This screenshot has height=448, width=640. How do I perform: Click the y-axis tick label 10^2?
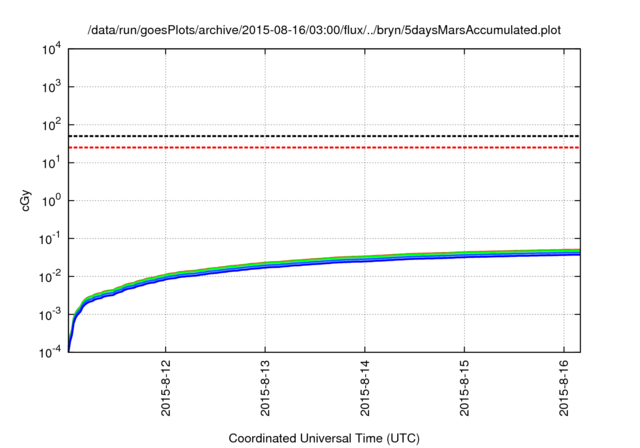click(51, 124)
